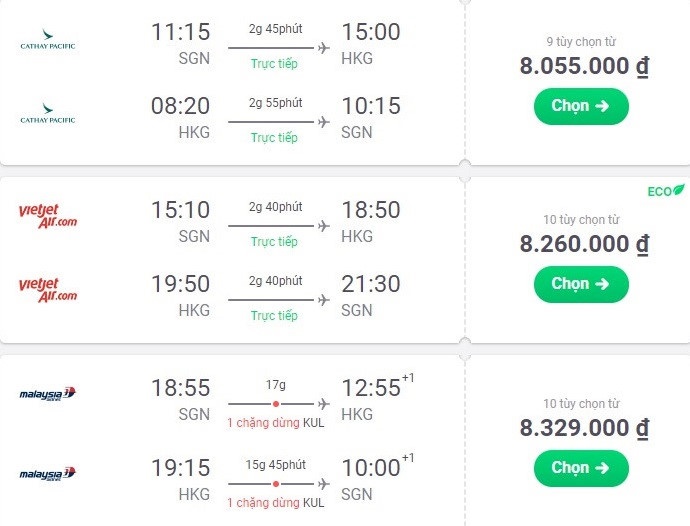Click 1 chặng dừng KUL on outbound
690x526 pixels.
click(x=275, y=423)
